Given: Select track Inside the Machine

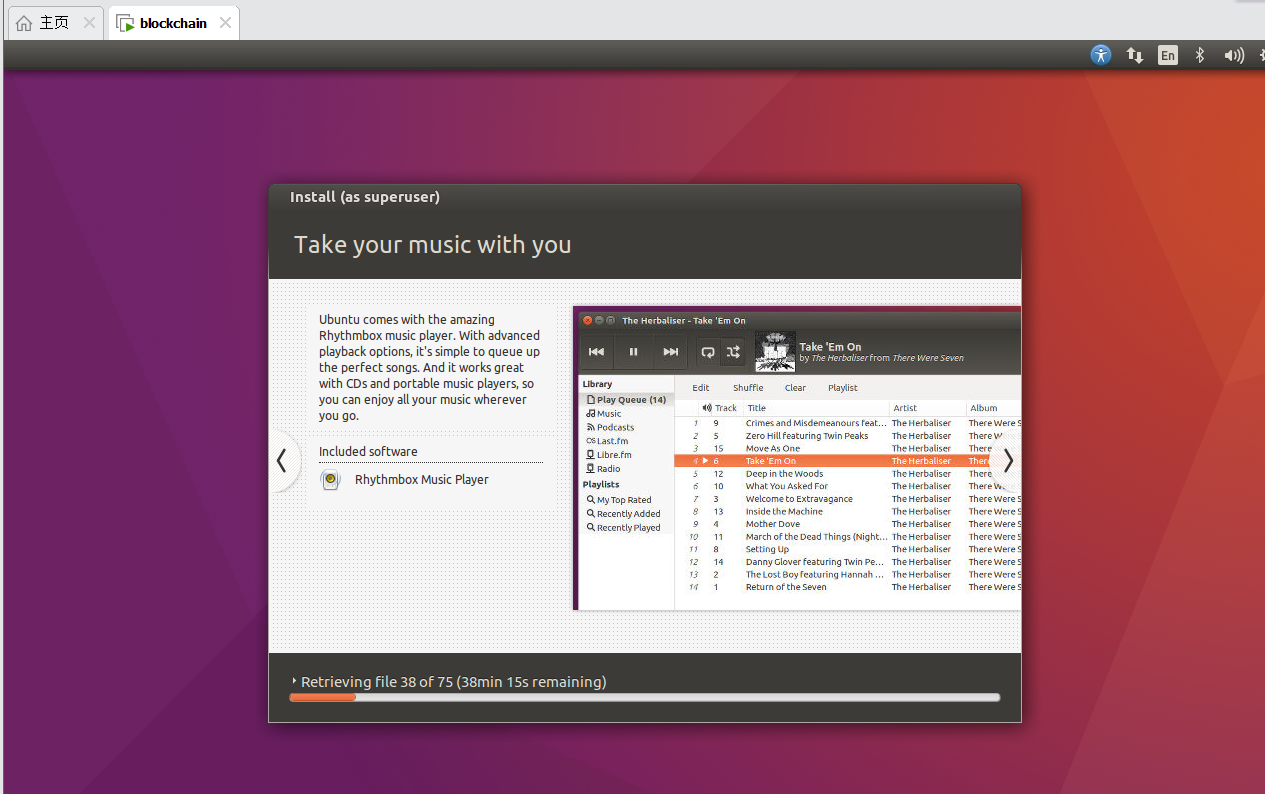Looking at the screenshot, I should point(848,511).
